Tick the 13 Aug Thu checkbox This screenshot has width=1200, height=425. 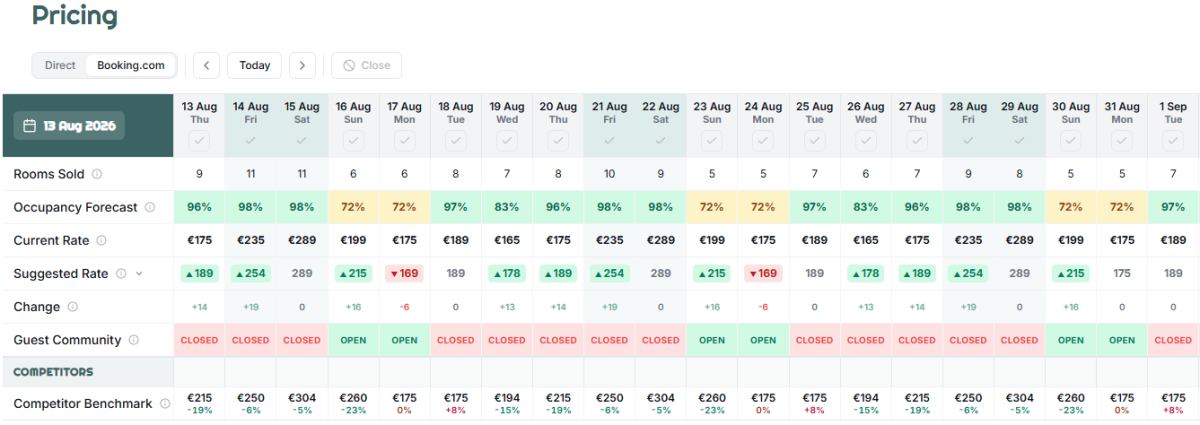click(199, 141)
